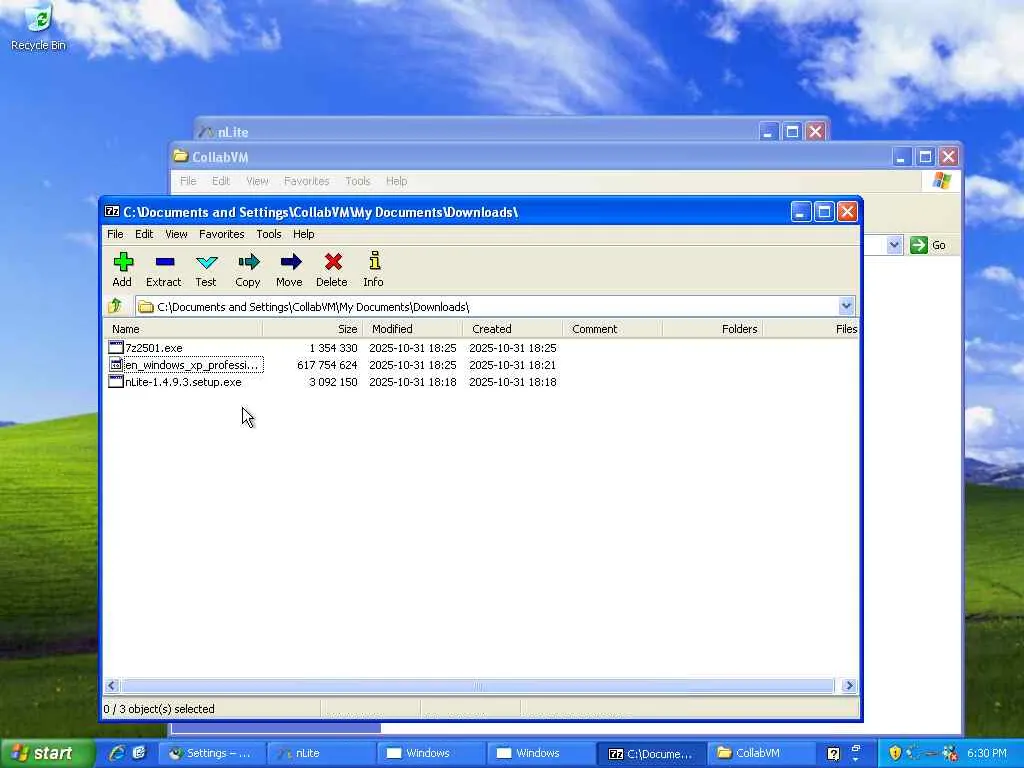Open Tools menu in CollabVM Explorer window

(357, 181)
